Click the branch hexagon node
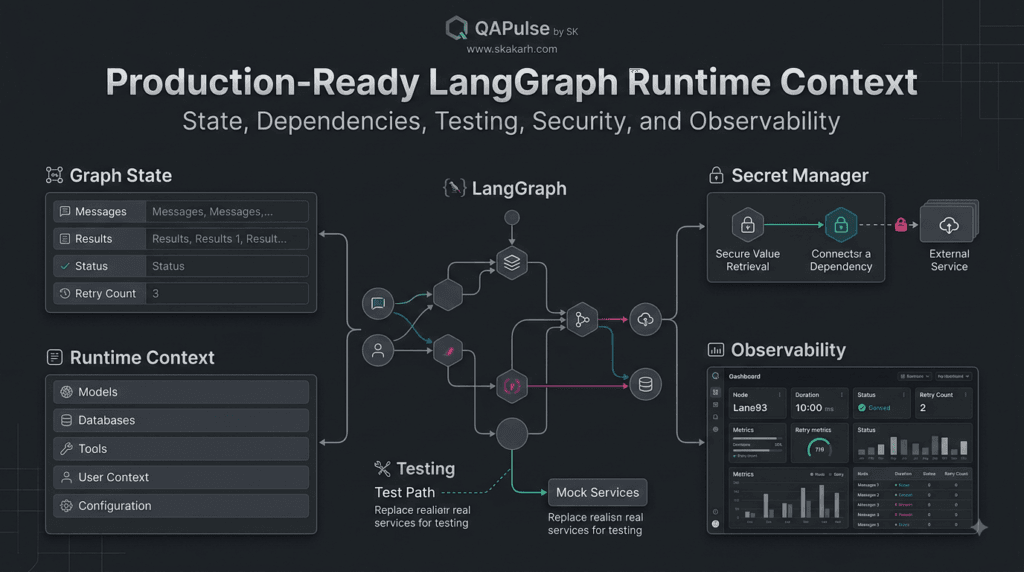This screenshot has height=572, width=1024. tap(582, 319)
